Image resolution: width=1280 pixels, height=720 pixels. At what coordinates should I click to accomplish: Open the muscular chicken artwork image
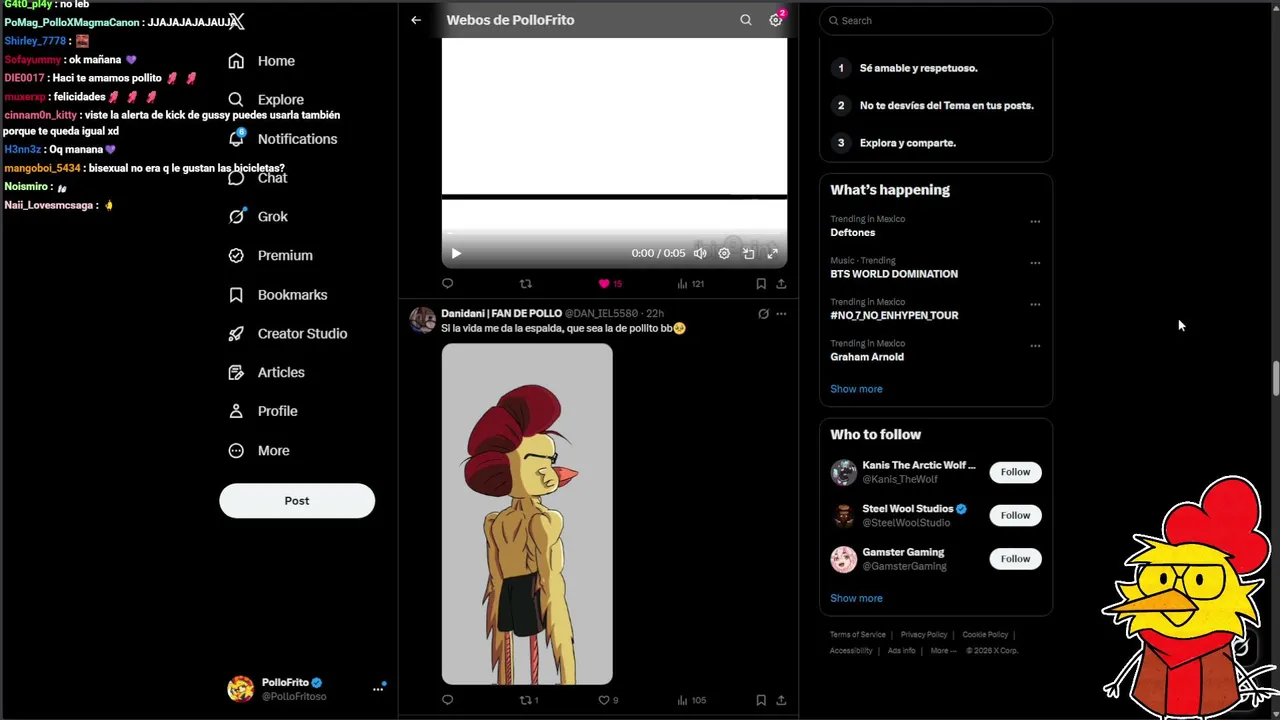pyautogui.click(x=527, y=514)
